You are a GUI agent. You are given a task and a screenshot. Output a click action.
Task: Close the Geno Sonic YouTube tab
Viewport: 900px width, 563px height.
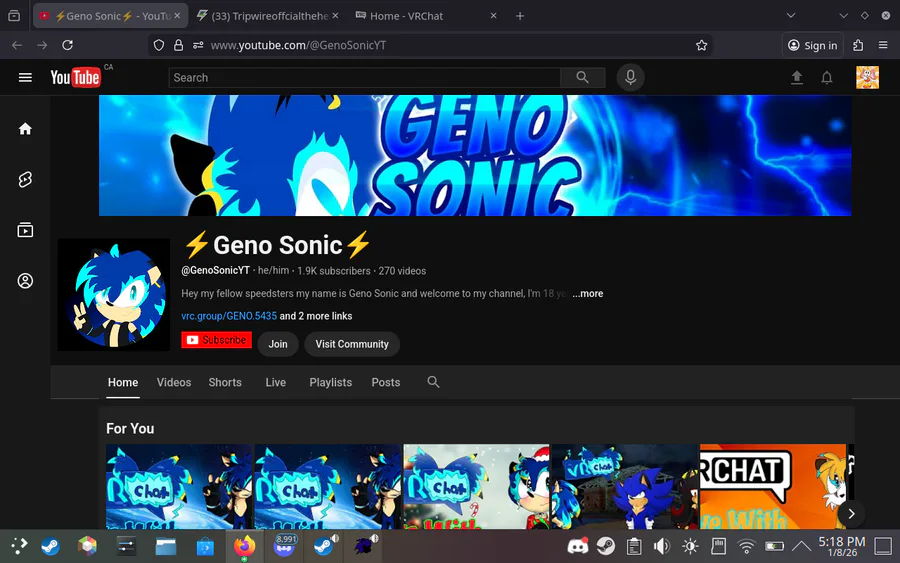pyautogui.click(x=177, y=15)
